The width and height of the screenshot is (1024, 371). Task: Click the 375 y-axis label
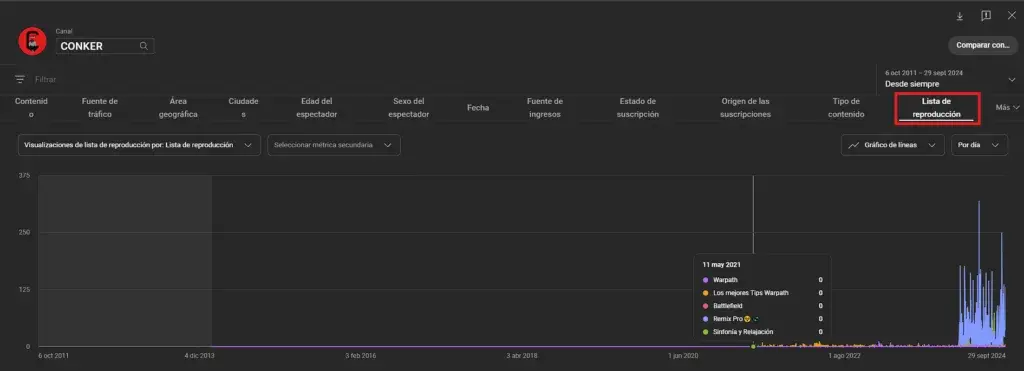[x=24, y=175]
